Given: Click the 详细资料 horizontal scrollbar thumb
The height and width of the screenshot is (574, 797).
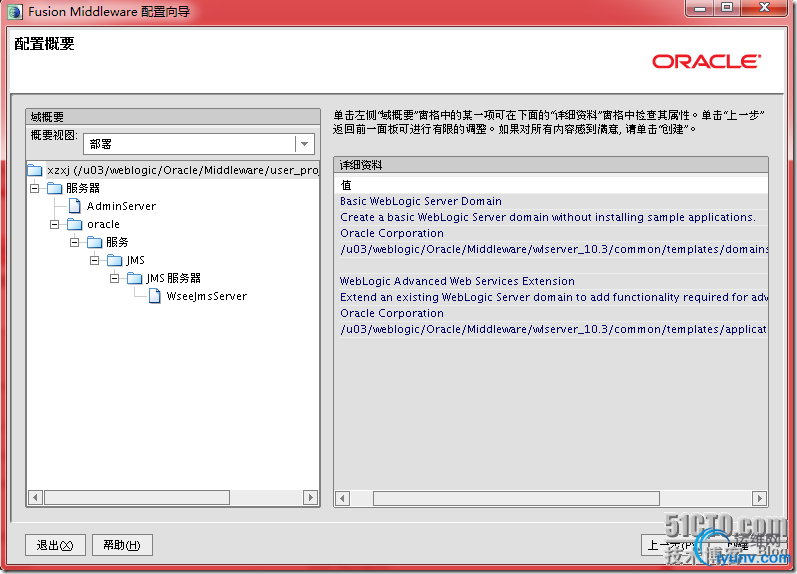Looking at the screenshot, I should pos(516,498).
